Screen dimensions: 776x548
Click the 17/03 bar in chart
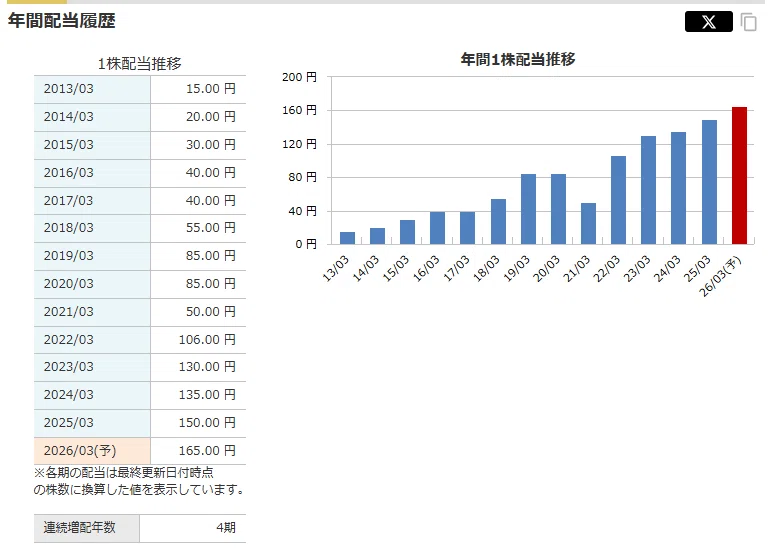tap(468, 228)
